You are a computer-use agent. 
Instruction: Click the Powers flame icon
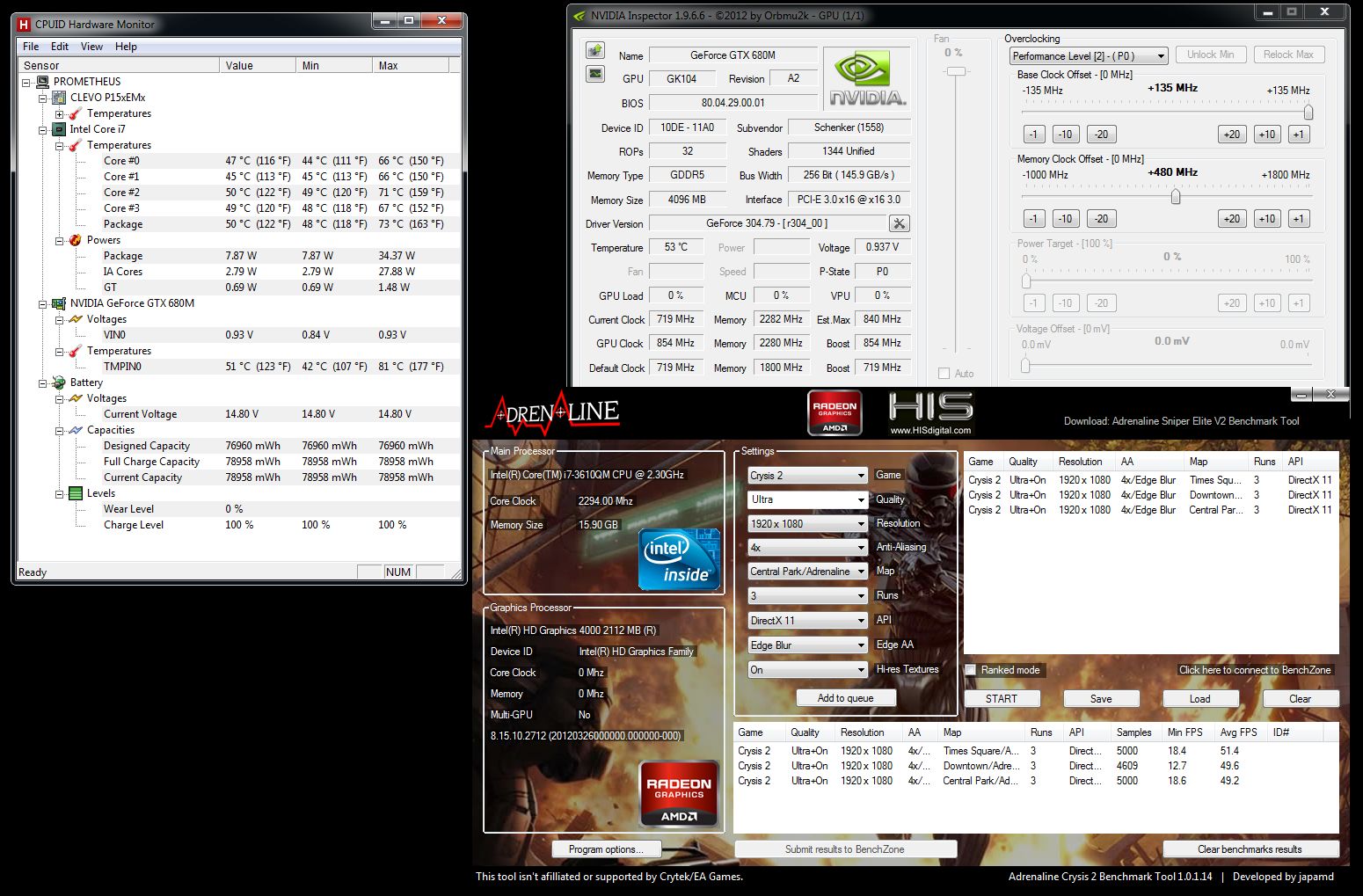76,239
